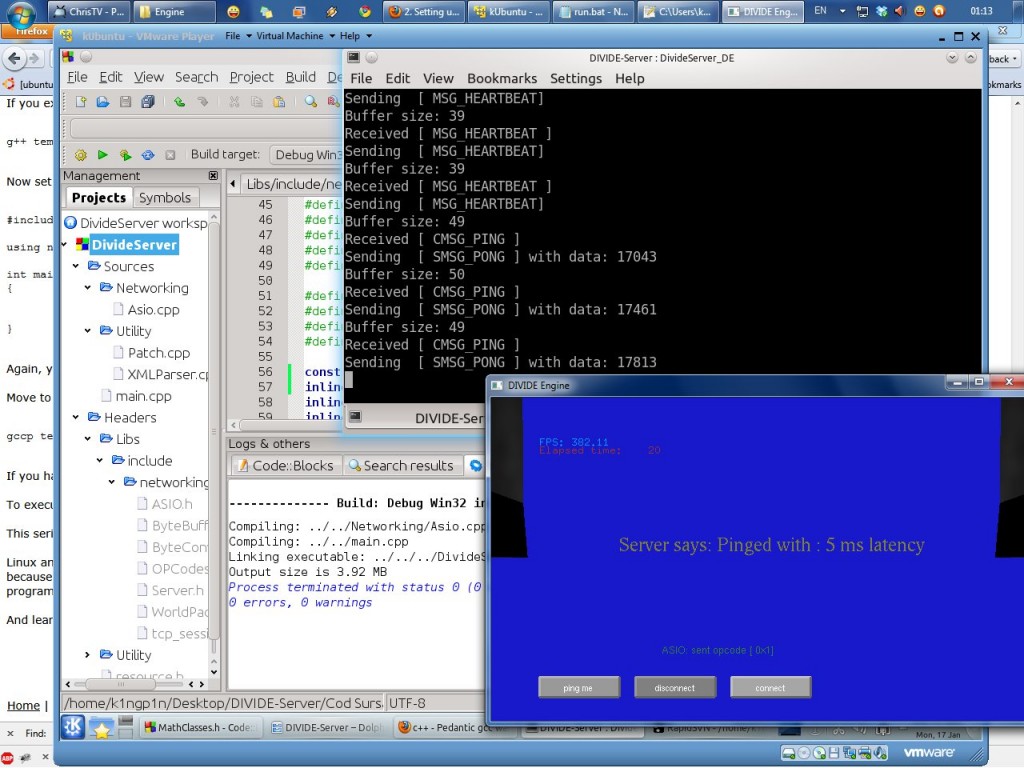1024x768 pixels.
Task: Open terminal Settings menu
Action: [x=575, y=78]
